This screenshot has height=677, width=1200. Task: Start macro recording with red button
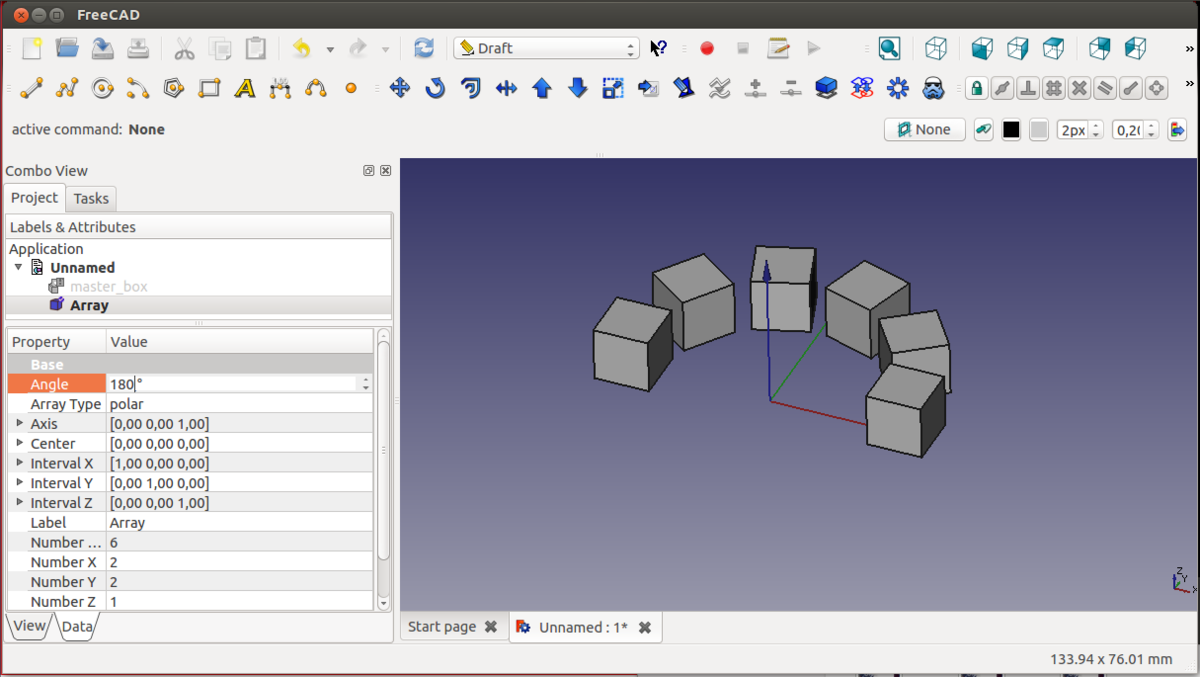pyautogui.click(x=707, y=48)
